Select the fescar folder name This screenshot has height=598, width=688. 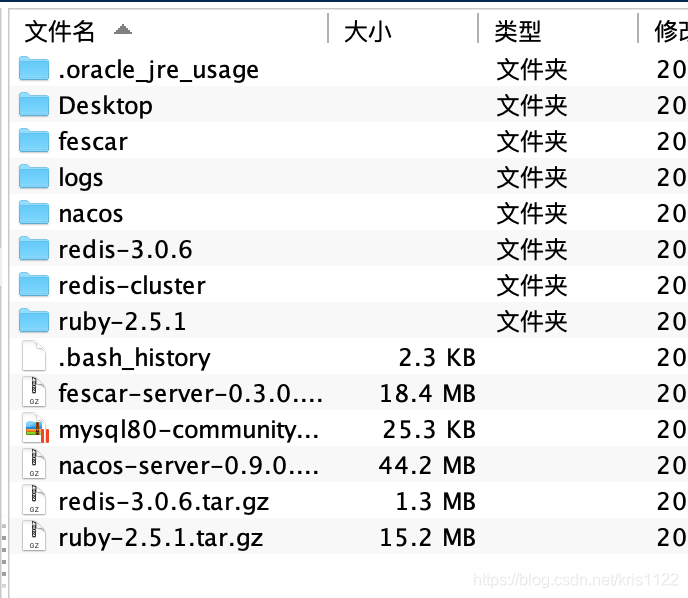click(x=93, y=141)
